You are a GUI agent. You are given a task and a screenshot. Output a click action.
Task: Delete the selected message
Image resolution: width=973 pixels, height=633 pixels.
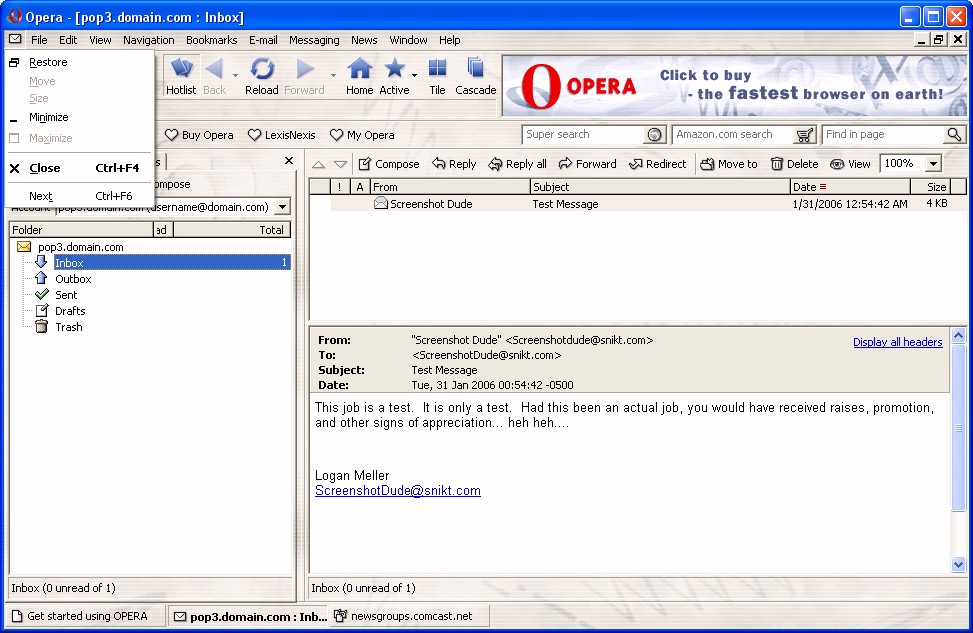pos(794,164)
